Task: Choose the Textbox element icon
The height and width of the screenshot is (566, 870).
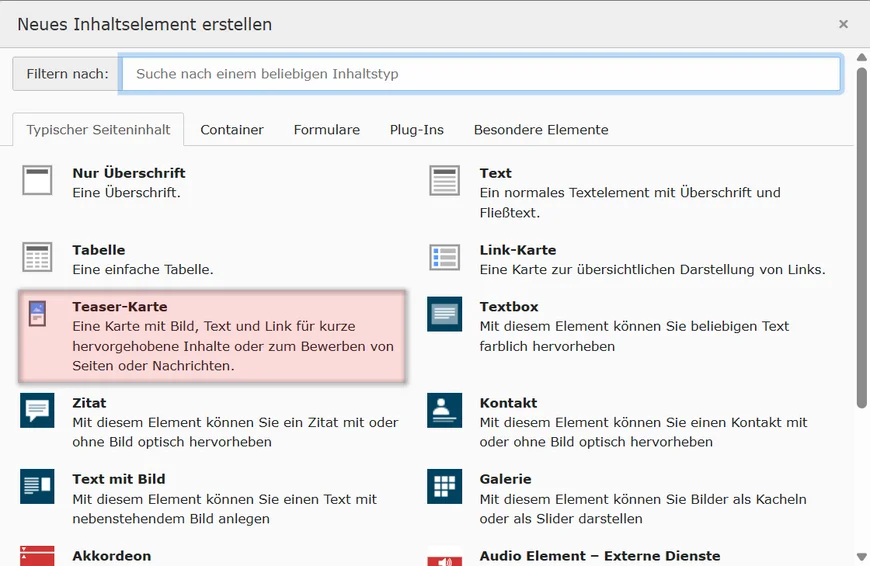Action: [444, 314]
